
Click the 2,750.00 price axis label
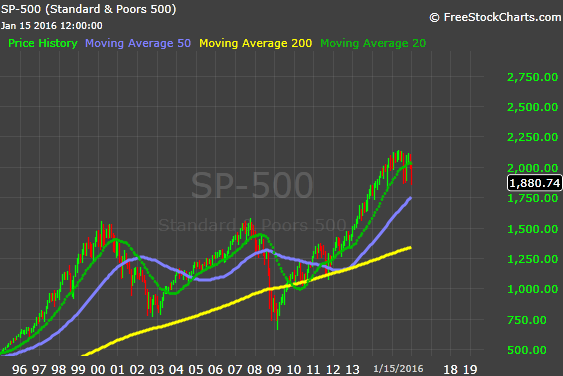[532, 77]
